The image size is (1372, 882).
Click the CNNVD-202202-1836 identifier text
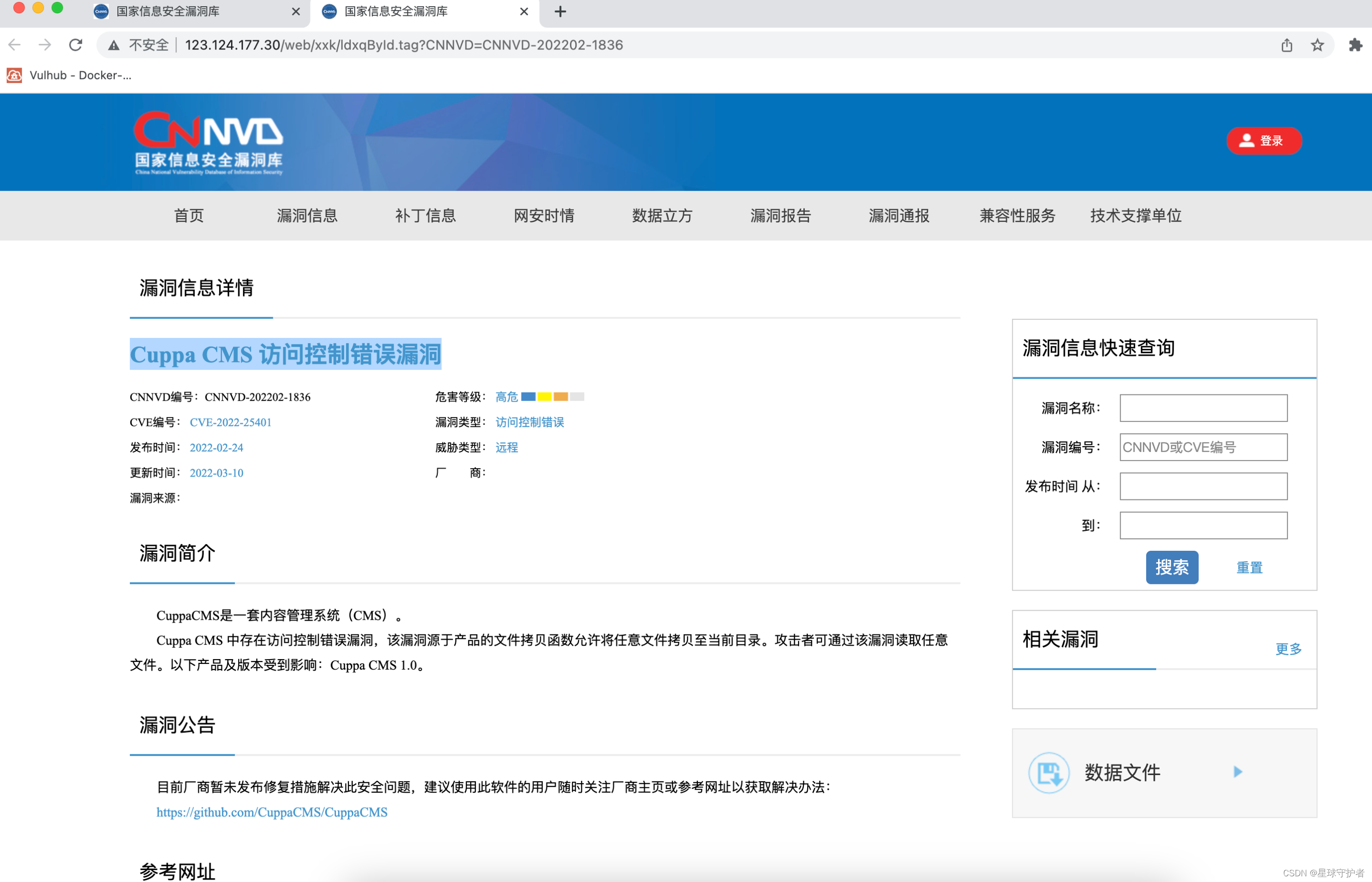257,397
